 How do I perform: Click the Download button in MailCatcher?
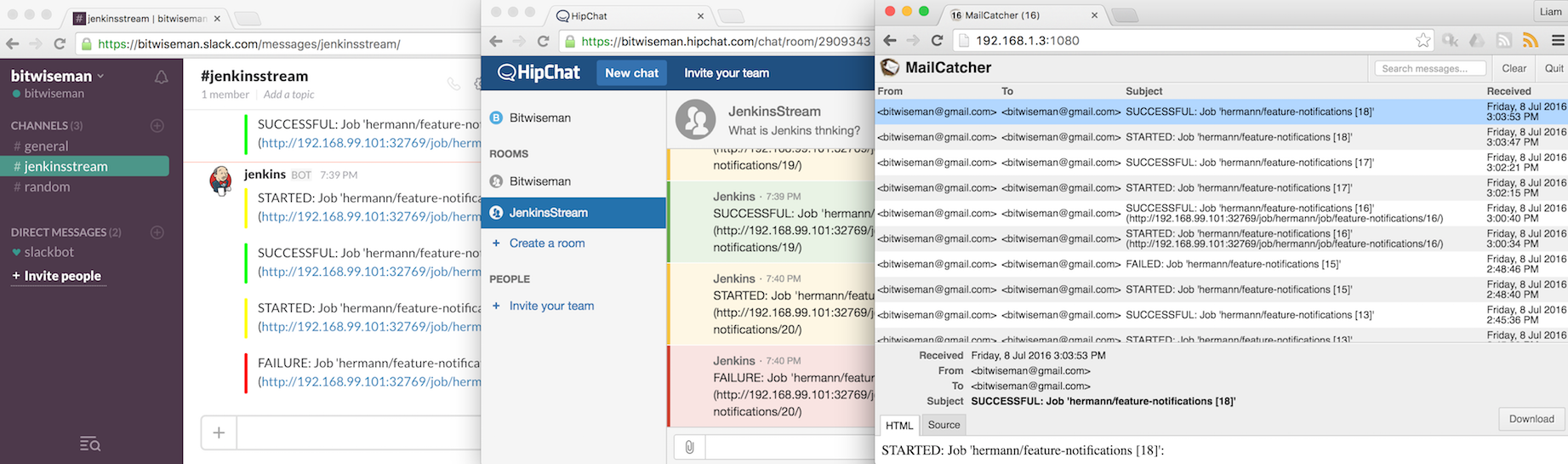pos(1531,419)
